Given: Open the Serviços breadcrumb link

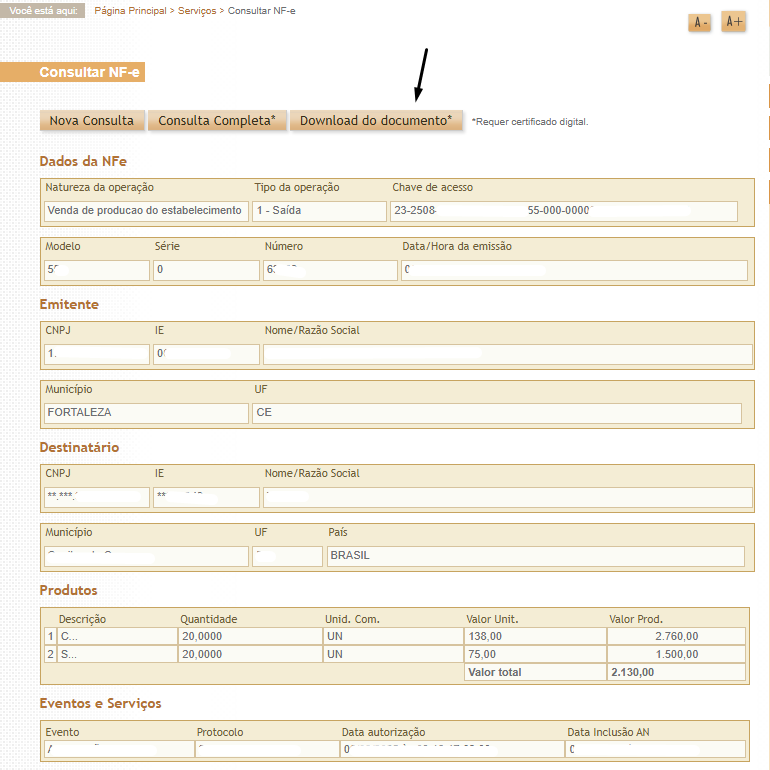Looking at the screenshot, I should coord(196,10).
